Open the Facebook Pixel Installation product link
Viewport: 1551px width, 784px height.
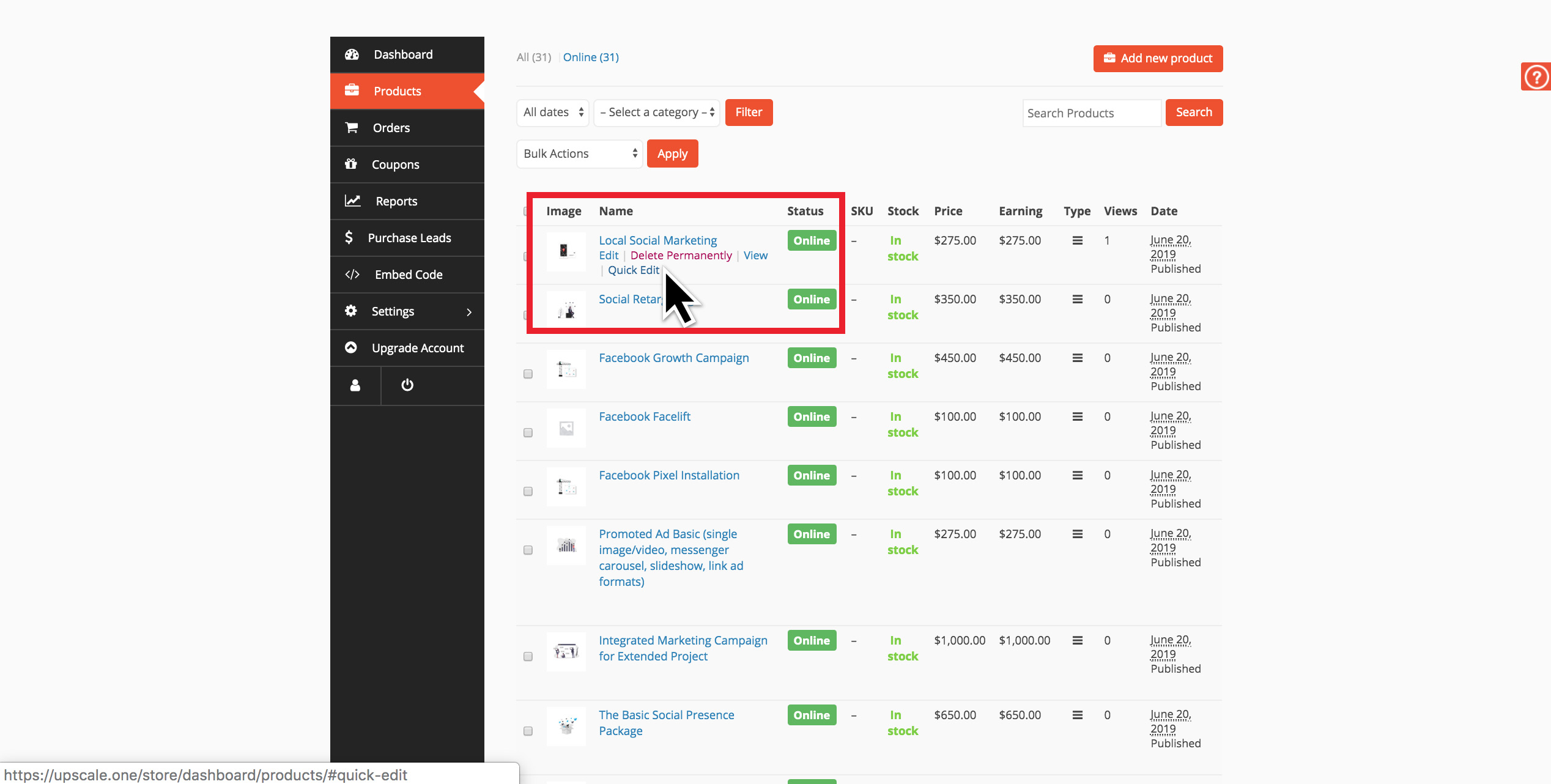tap(669, 475)
